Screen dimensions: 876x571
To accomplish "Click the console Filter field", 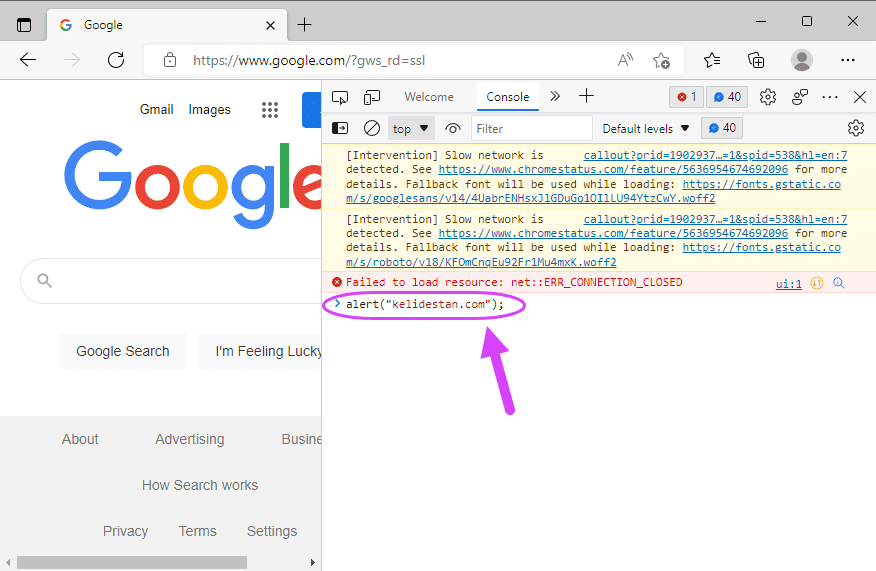I will coord(531,129).
